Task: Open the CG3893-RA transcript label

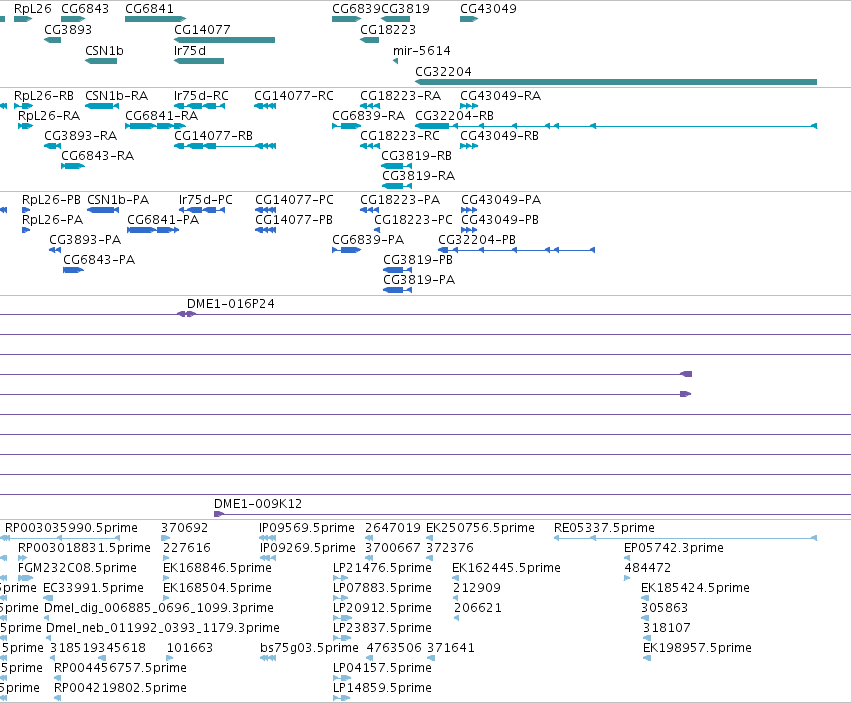Action: click(x=80, y=136)
